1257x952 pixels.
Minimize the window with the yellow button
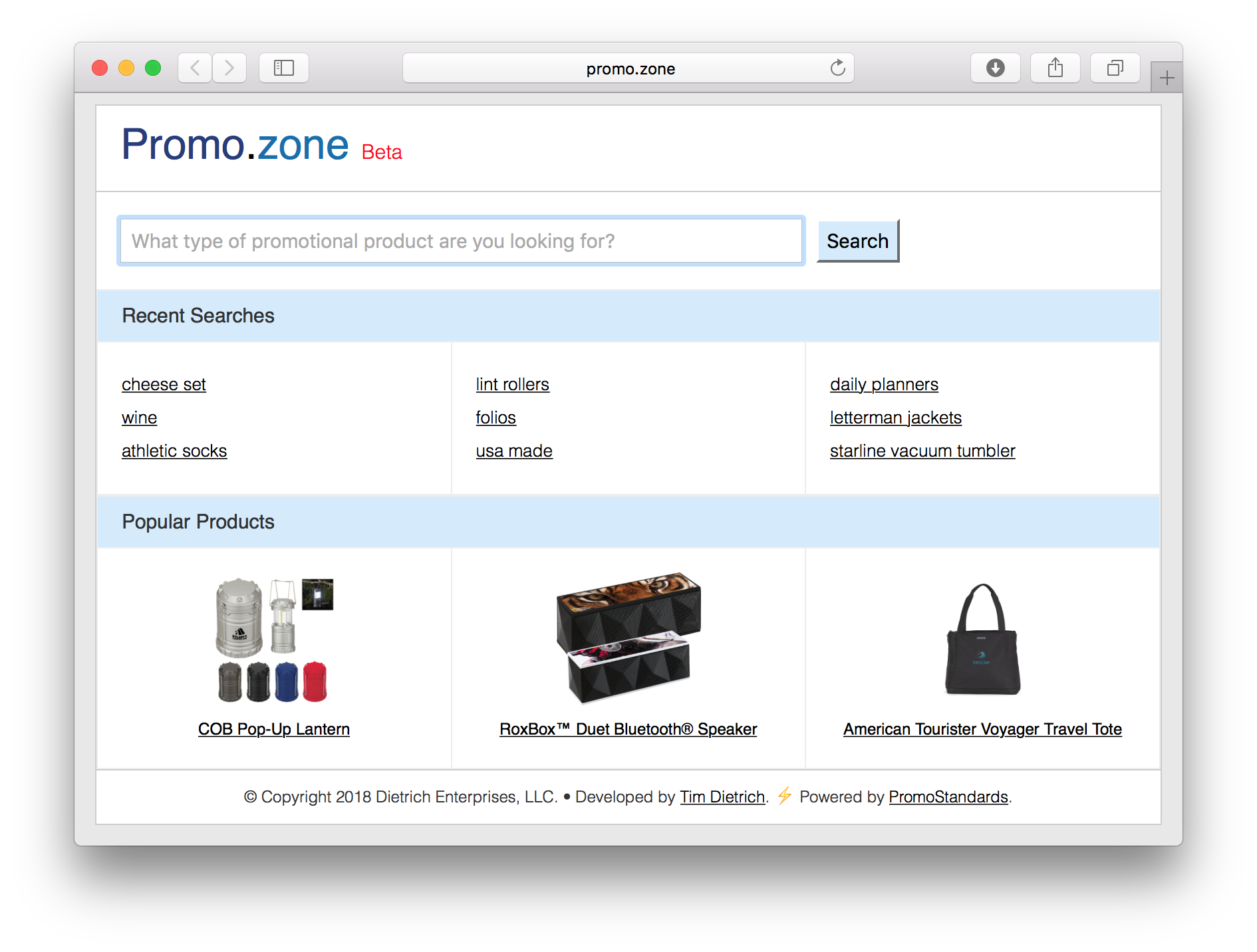[x=126, y=68]
